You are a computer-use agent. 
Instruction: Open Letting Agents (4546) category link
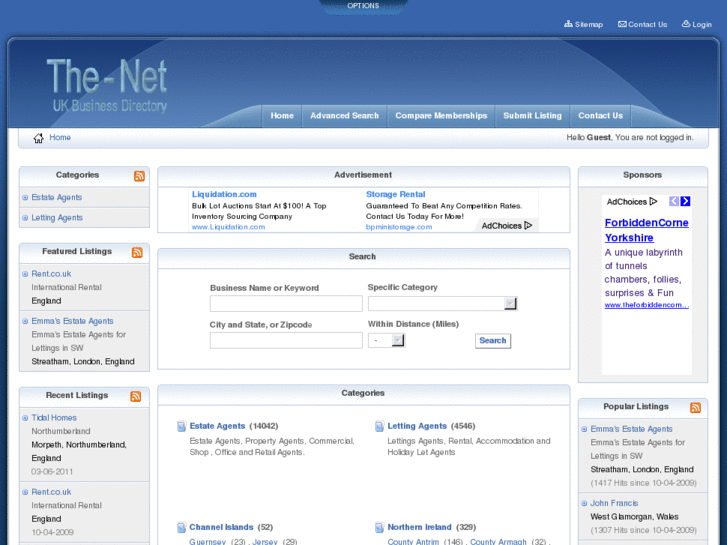(417, 426)
